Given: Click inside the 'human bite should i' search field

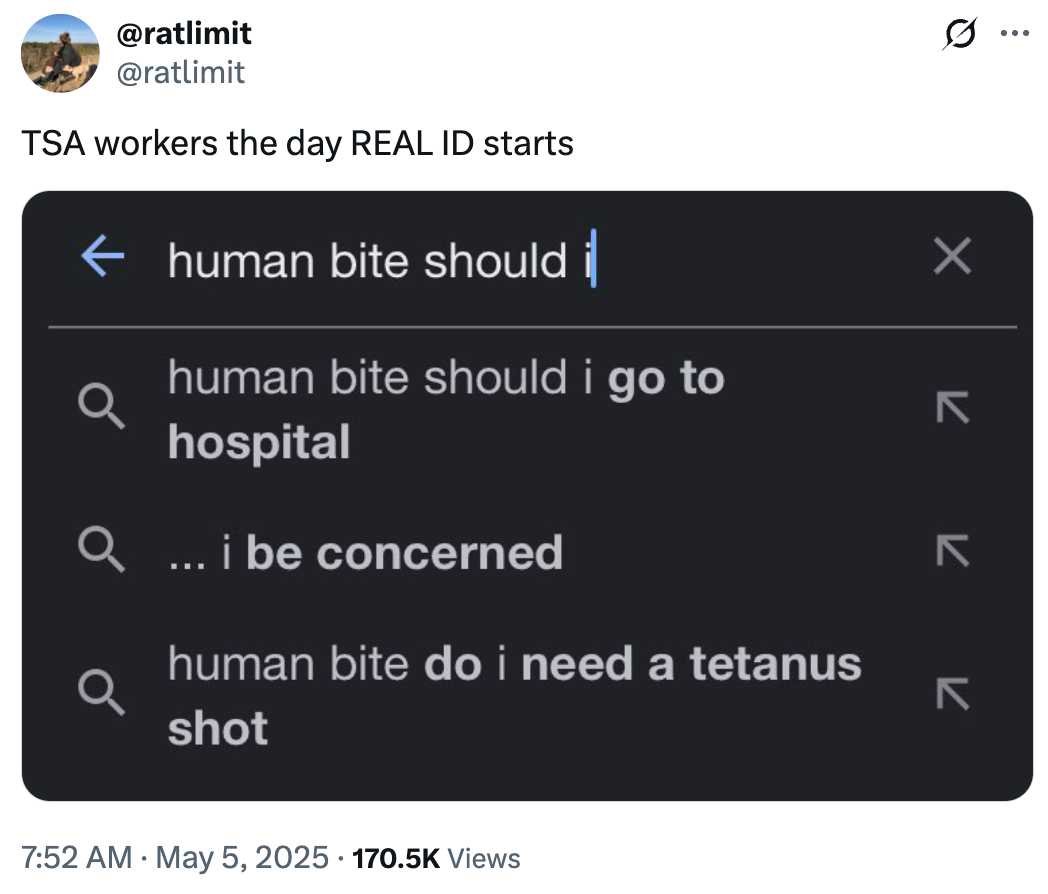Looking at the screenshot, I should (x=380, y=259).
